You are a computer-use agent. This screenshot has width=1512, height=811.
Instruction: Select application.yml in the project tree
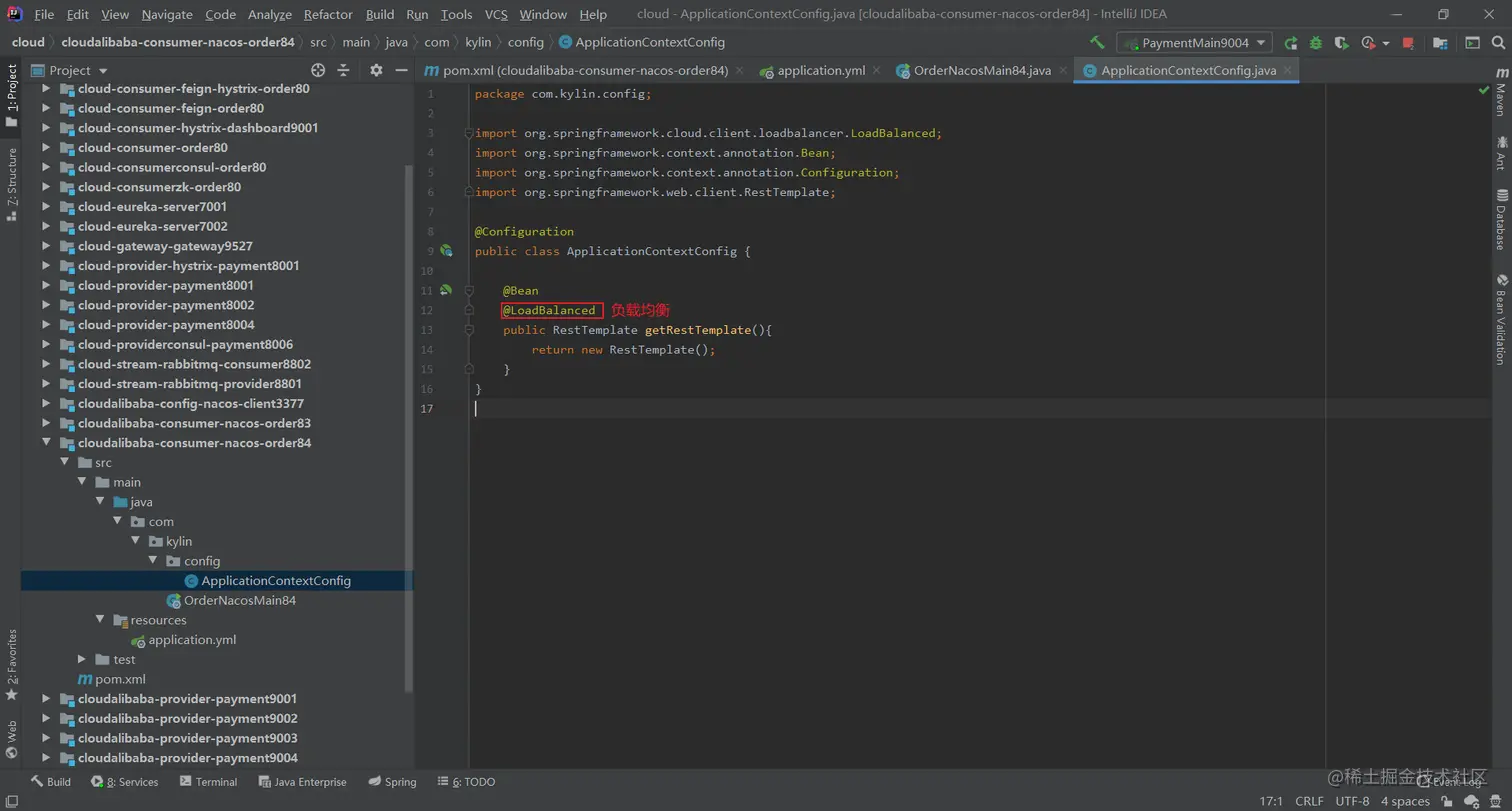192,640
